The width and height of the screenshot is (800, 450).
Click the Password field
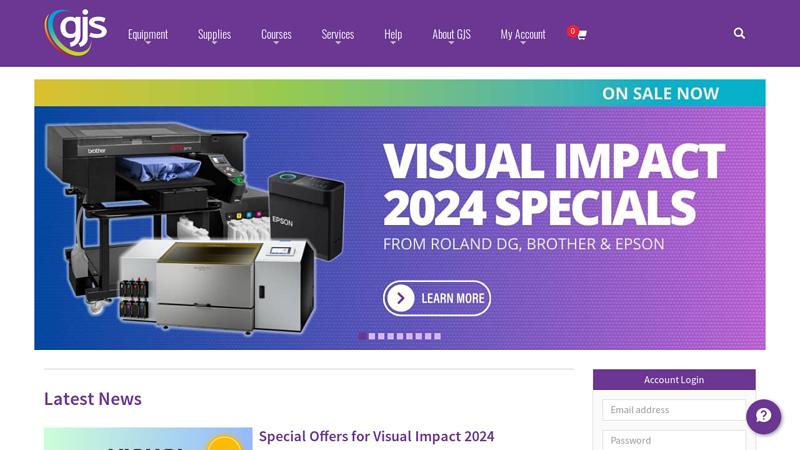point(673,440)
